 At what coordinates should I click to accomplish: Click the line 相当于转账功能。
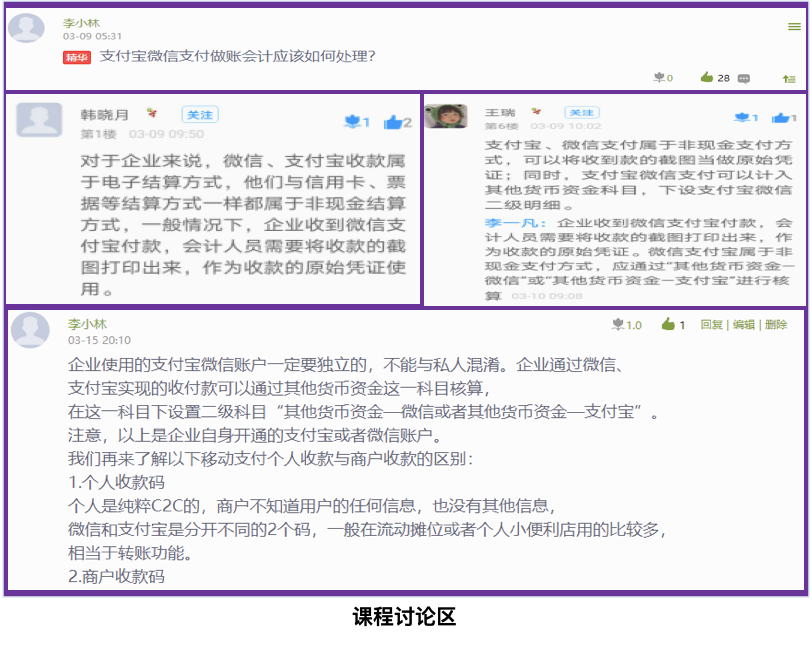(x=131, y=553)
